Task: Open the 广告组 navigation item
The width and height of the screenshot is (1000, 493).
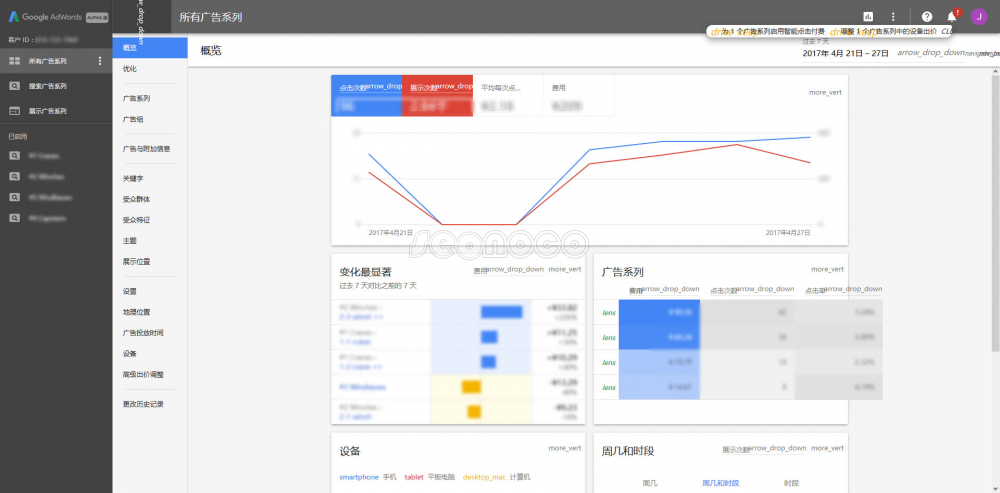Action: 133,119
